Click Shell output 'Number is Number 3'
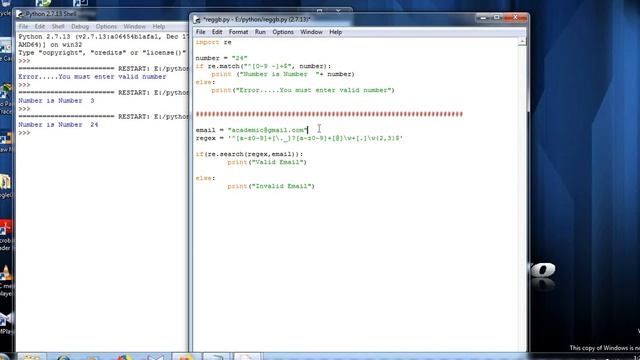The width and height of the screenshot is (640, 360). pos(56,101)
